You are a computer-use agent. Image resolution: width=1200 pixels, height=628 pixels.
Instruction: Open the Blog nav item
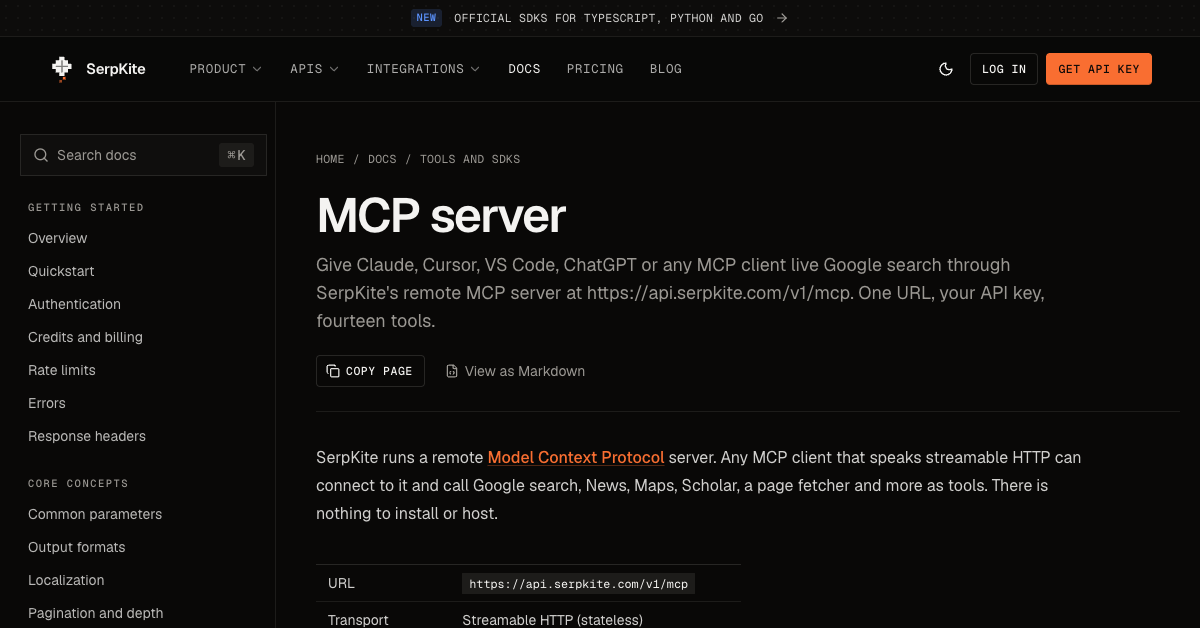coord(666,69)
